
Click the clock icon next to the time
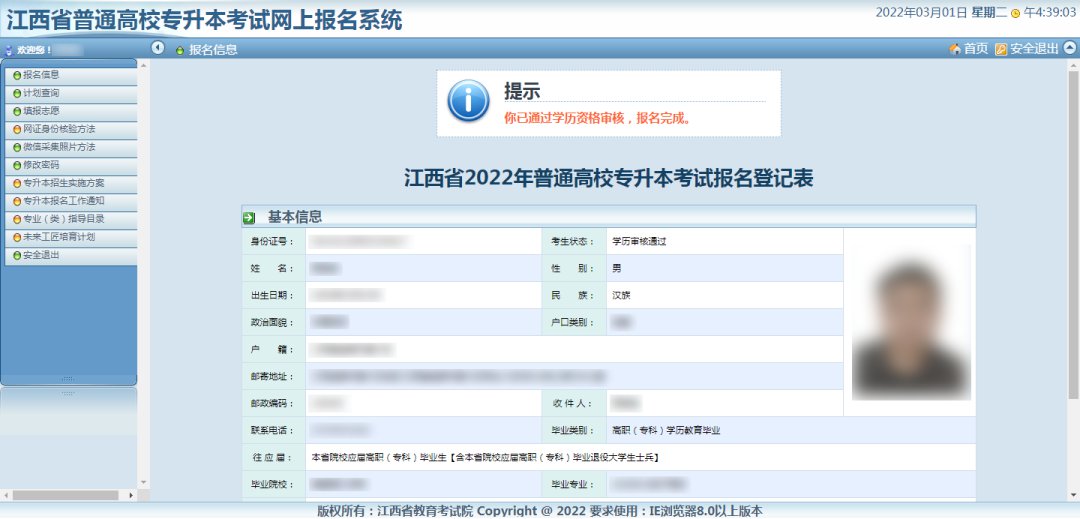(x=1015, y=13)
